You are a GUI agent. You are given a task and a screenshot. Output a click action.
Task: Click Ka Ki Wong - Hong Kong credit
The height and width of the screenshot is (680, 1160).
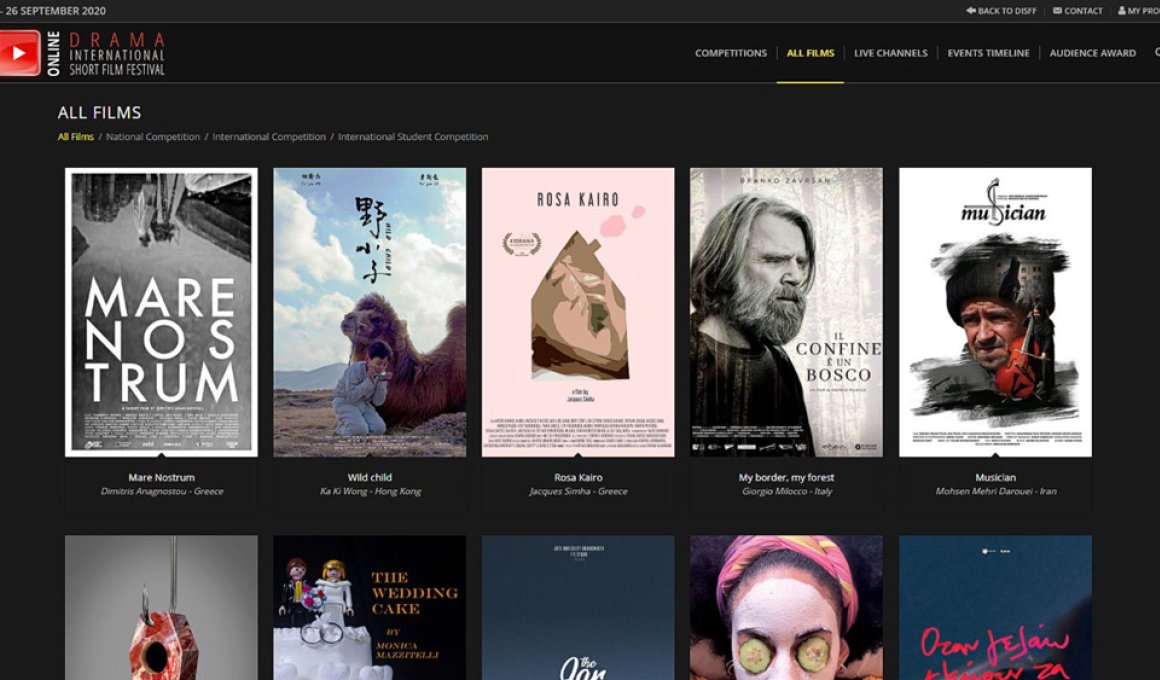click(x=370, y=491)
